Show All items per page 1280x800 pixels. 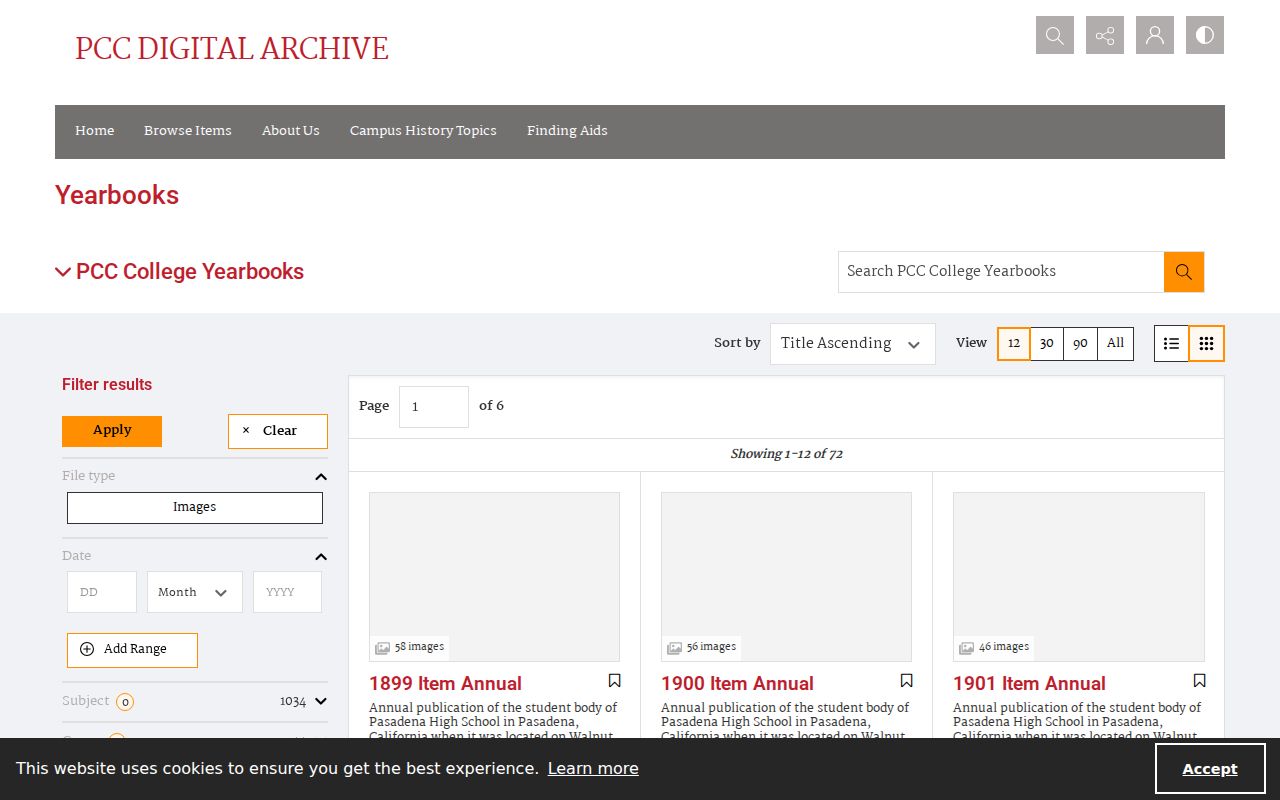pyautogui.click(x=1115, y=343)
